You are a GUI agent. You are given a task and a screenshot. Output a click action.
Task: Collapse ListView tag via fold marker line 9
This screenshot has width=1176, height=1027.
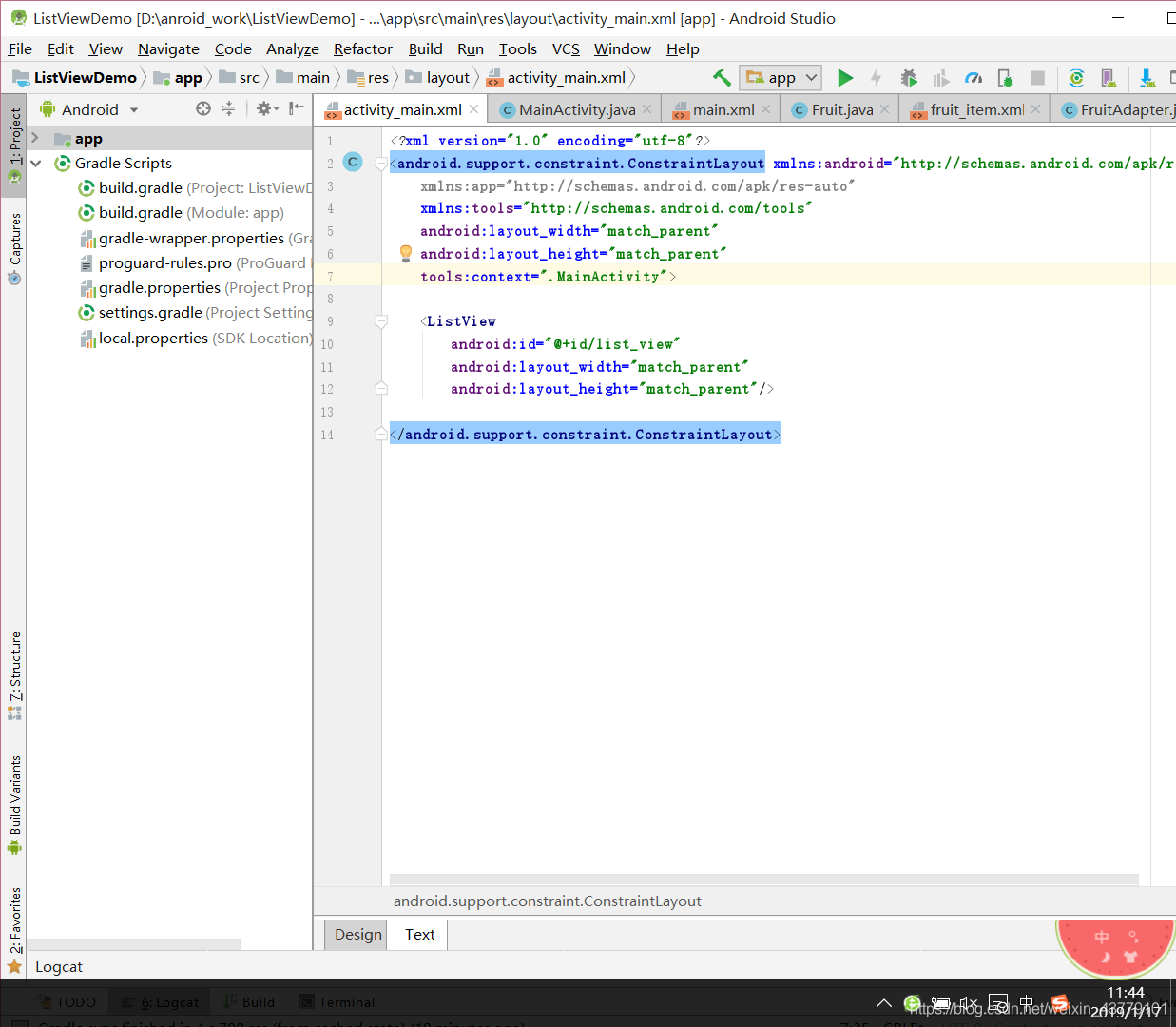(381, 321)
